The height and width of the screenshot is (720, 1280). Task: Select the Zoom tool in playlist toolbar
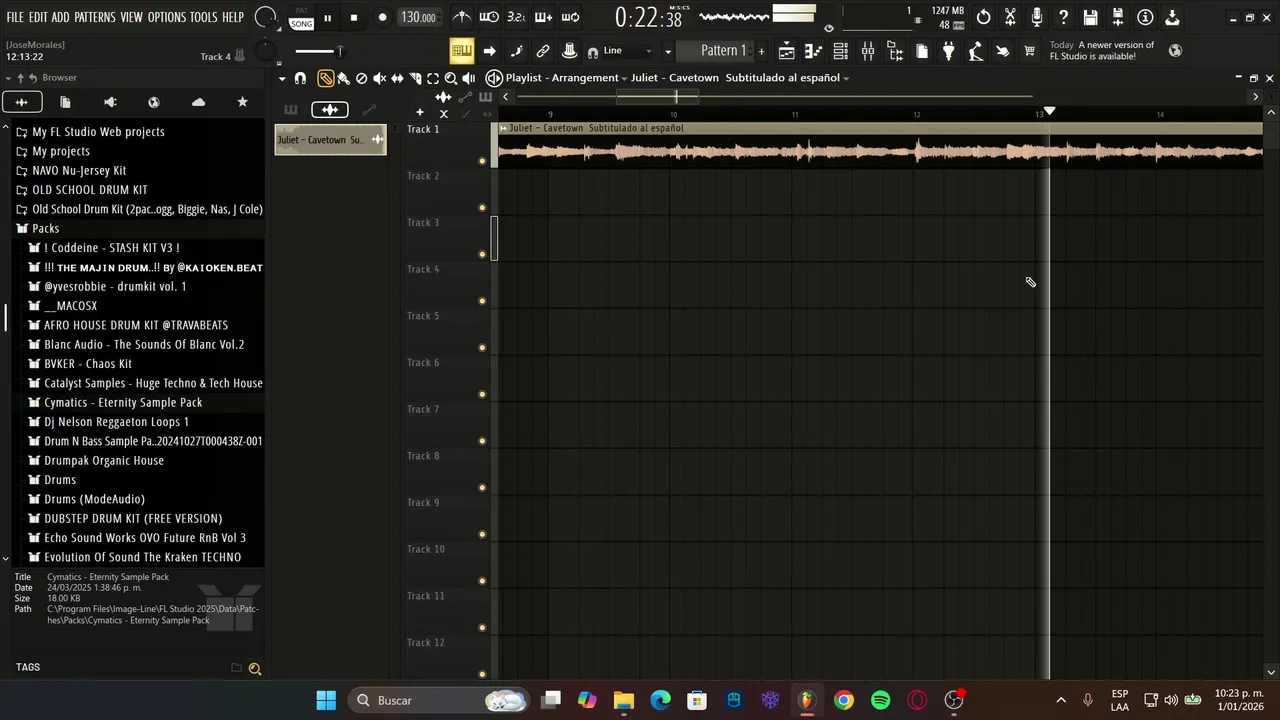click(x=451, y=78)
